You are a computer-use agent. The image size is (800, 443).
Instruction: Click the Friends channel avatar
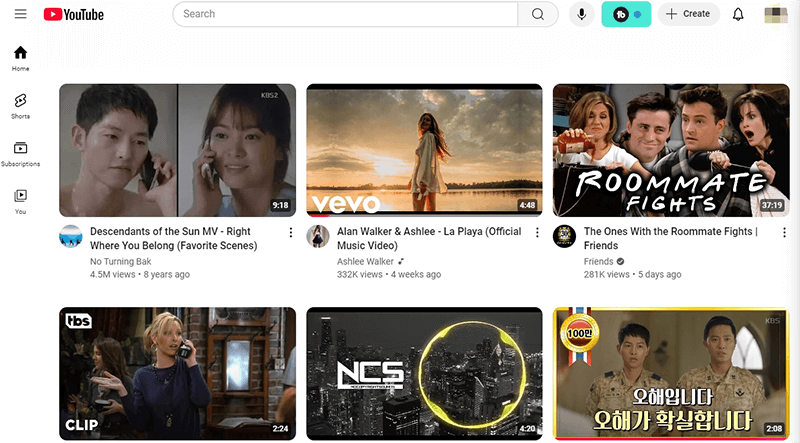565,236
